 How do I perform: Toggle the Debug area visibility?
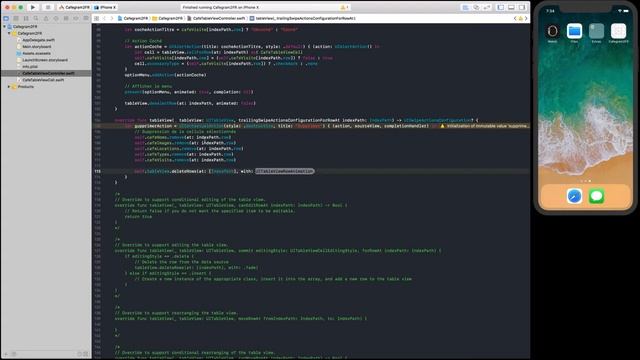tap(511, 7)
